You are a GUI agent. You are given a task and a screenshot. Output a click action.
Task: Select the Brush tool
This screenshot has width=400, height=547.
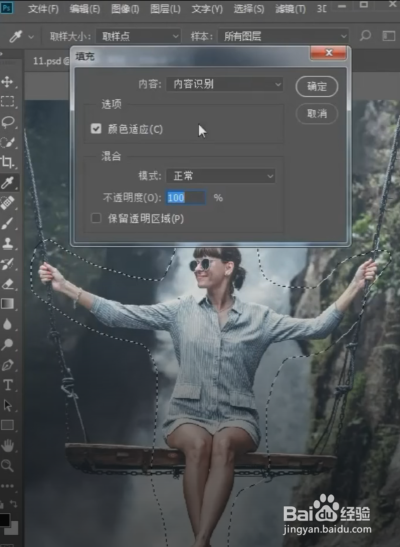7,223
